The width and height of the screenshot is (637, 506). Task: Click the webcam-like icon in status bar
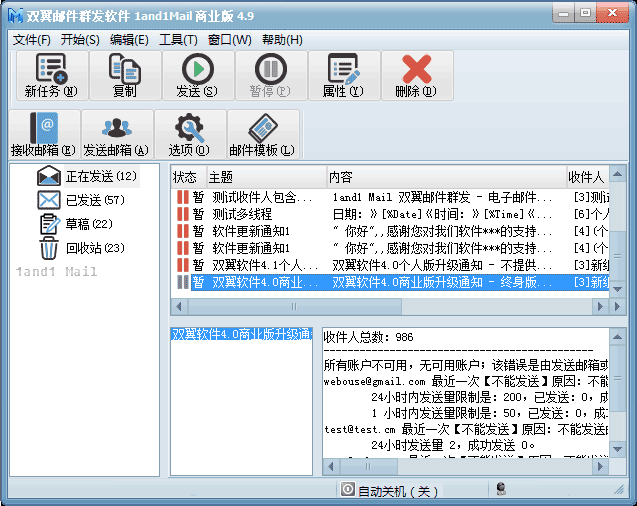[x=501, y=489]
